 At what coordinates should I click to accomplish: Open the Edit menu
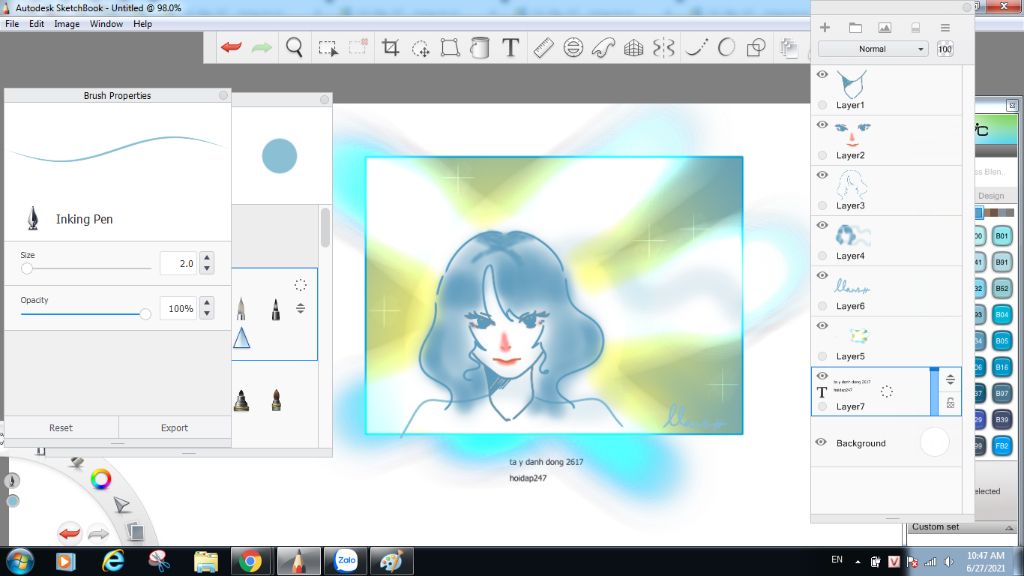(37, 24)
